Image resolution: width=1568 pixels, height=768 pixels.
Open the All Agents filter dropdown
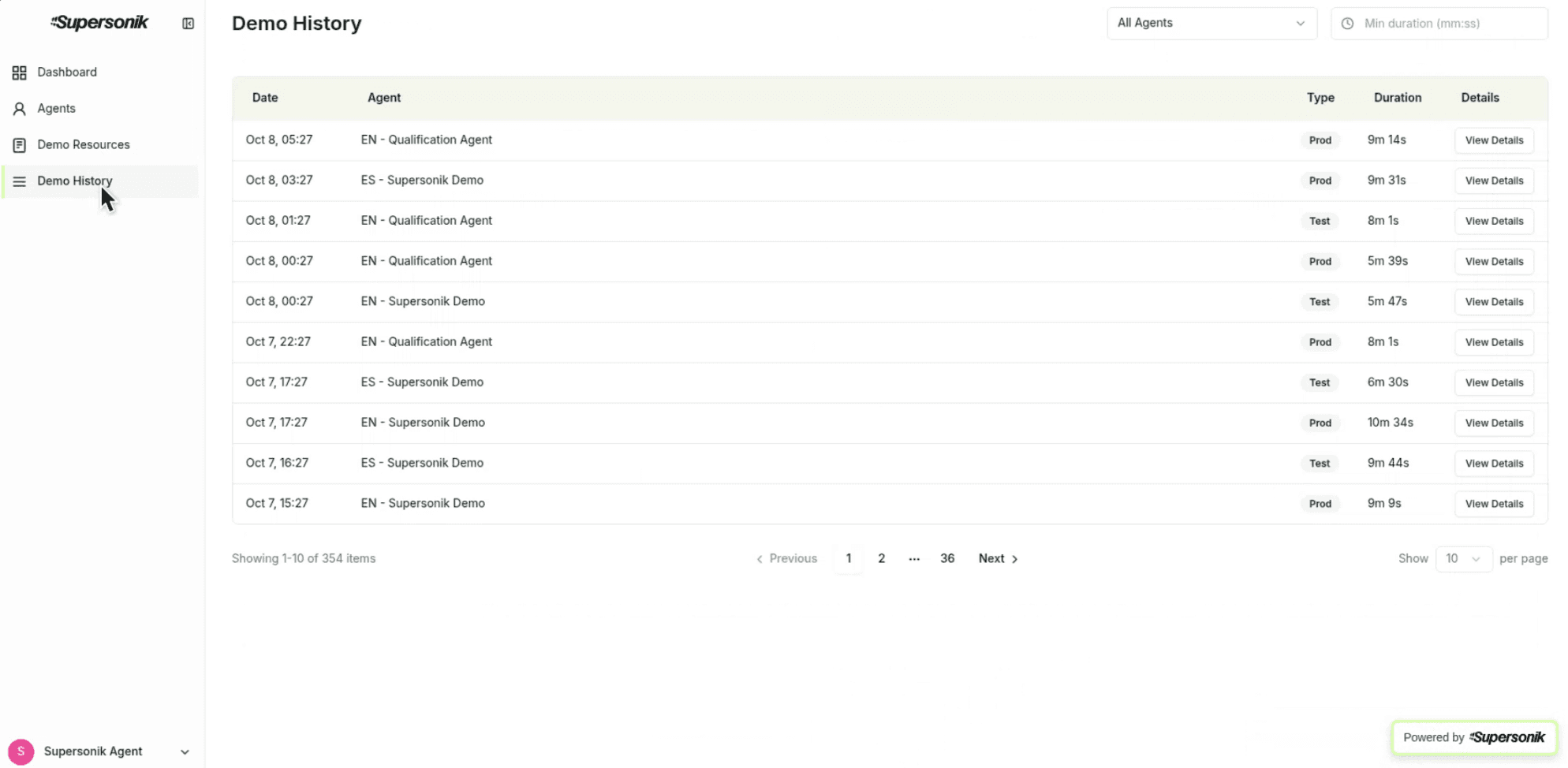[x=1211, y=23]
